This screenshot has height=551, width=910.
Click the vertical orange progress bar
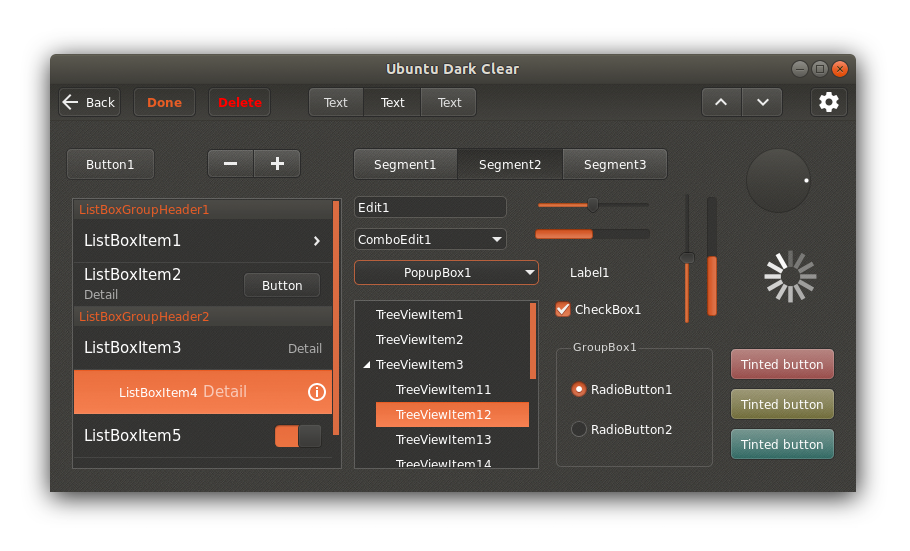point(712,256)
